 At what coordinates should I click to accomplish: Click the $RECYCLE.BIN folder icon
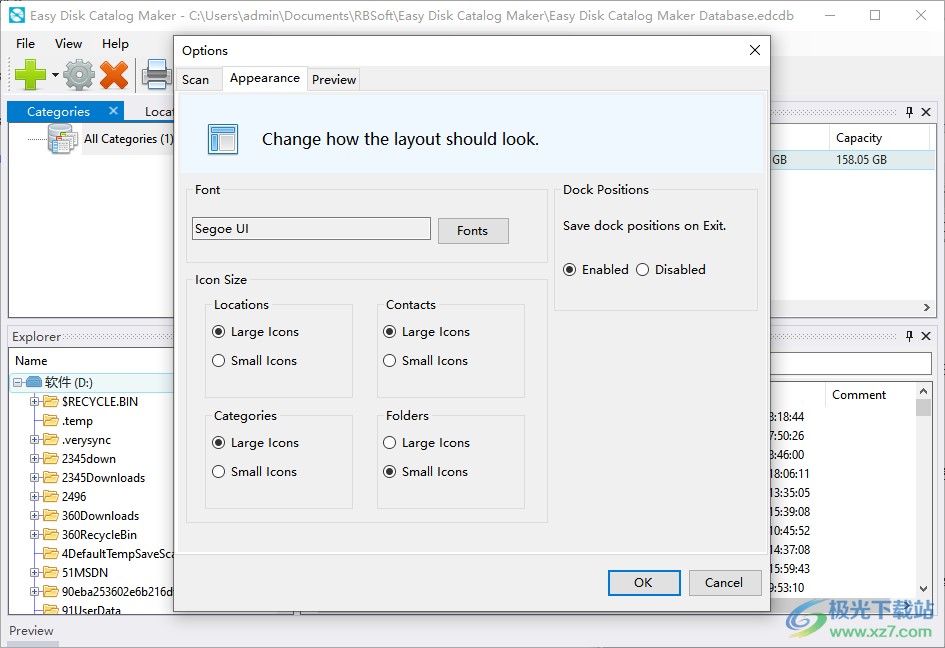[x=51, y=401]
